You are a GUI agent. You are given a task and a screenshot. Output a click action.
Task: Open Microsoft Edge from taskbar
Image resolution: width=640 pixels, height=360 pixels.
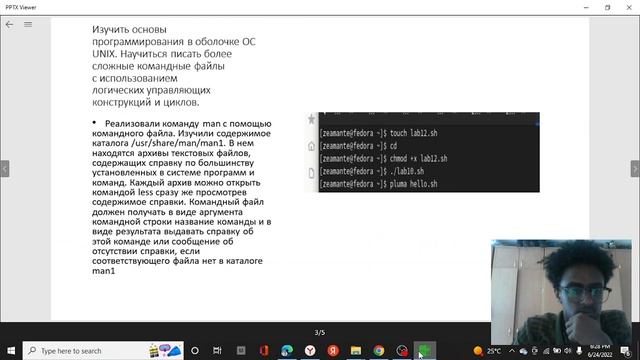[x=287, y=351]
